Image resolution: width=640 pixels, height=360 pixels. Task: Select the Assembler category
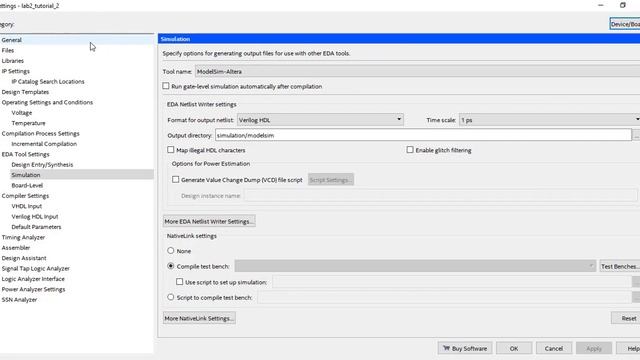[x=16, y=248]
